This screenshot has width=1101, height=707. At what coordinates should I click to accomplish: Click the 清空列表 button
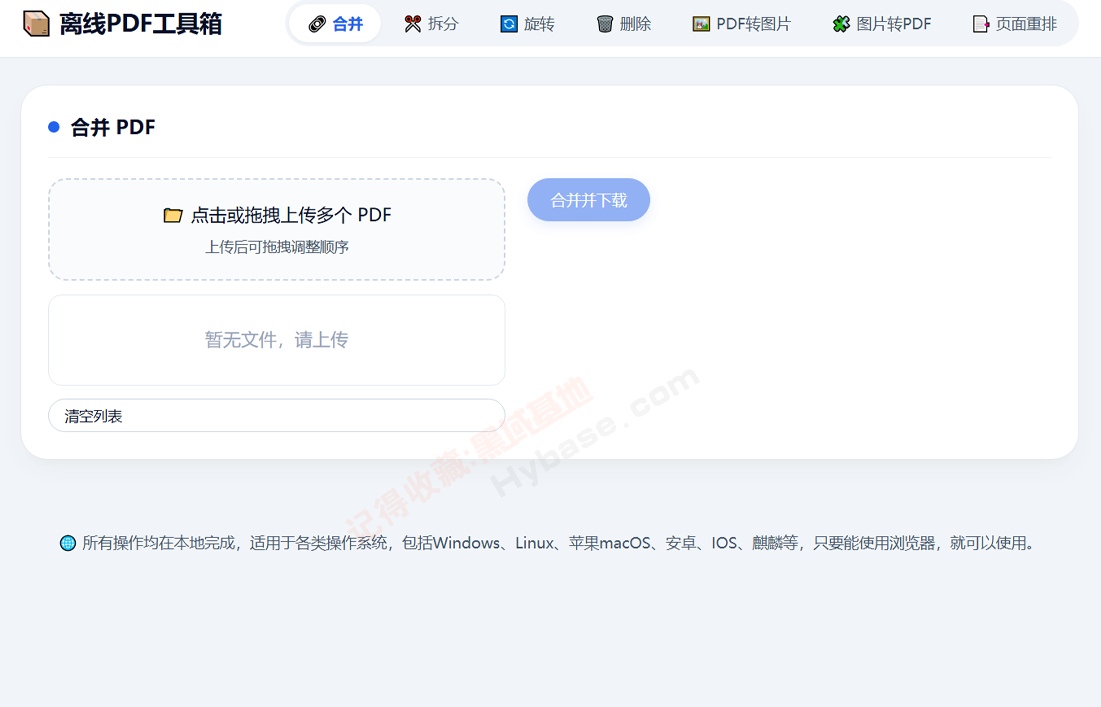pos(277,416)
